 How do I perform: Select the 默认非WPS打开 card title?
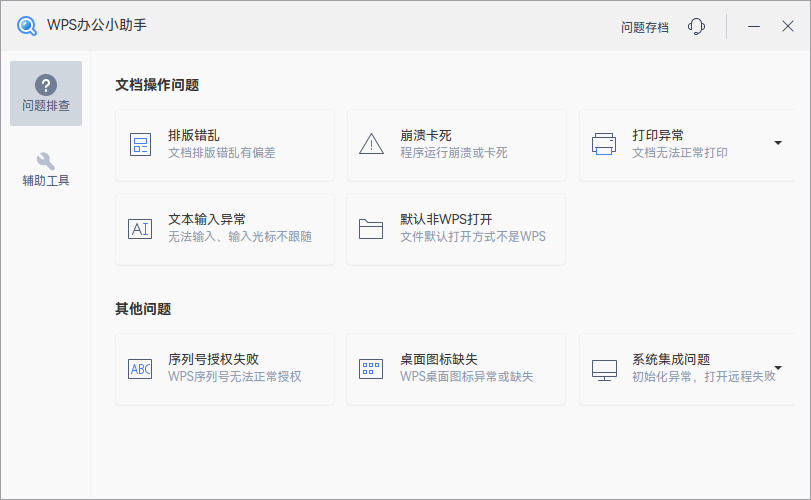pos(446,219)
